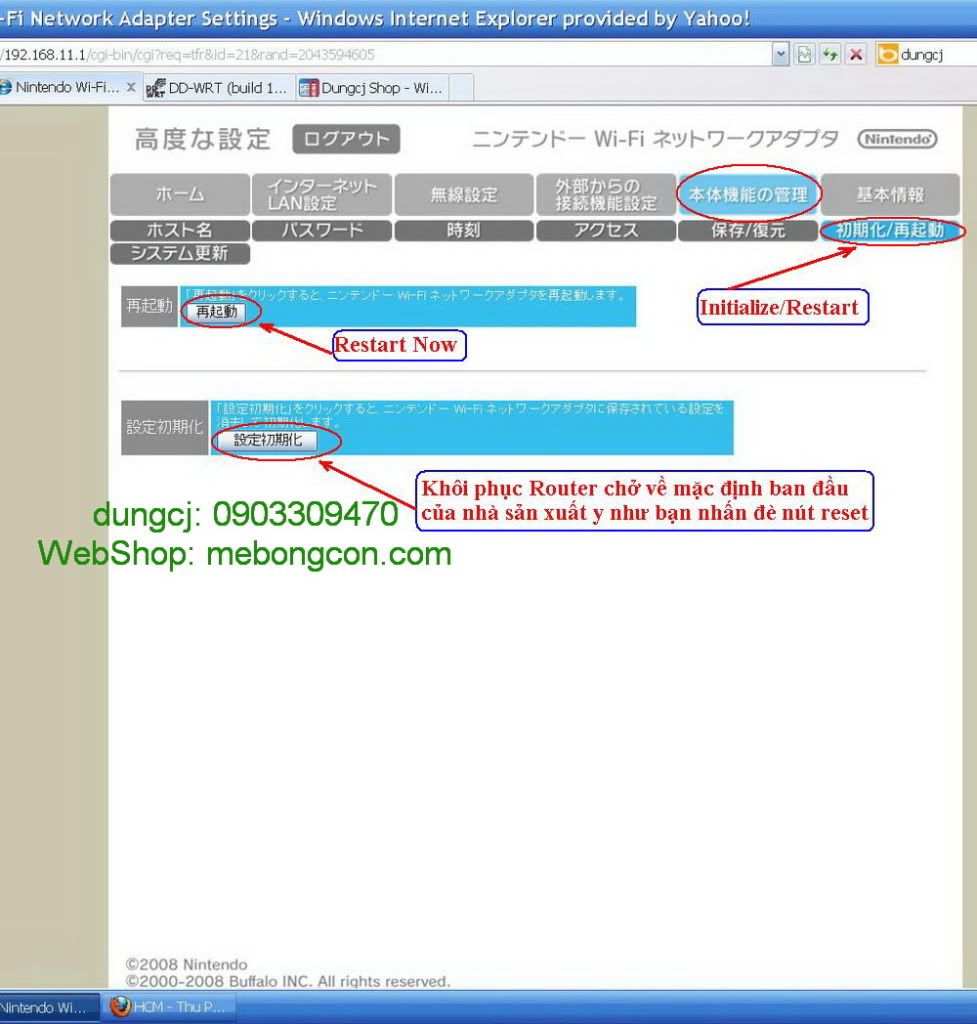Click the URL address bar field
Image resolution: width=977 pixels, height=1024 pixels.
point(400,55)
